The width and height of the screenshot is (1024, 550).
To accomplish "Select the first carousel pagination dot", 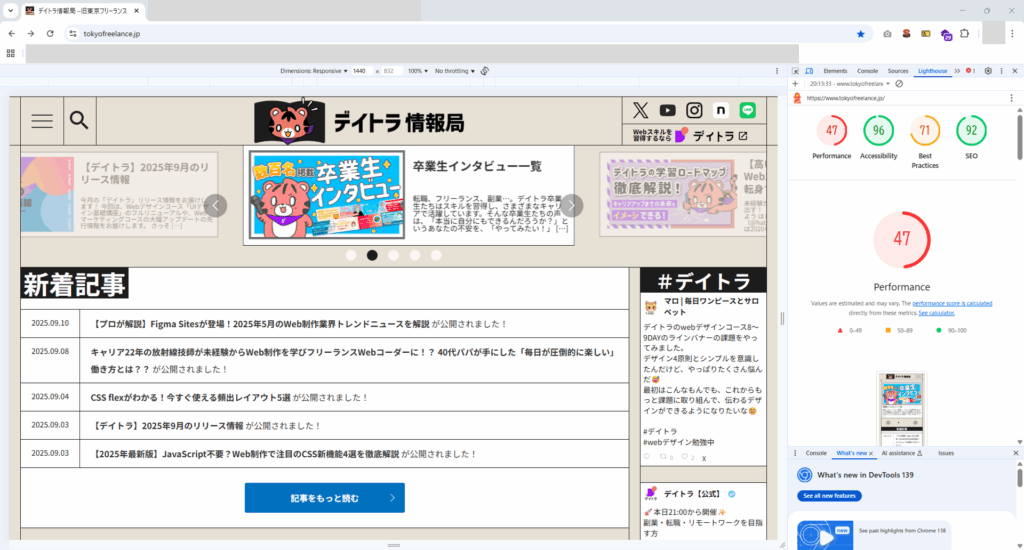I will (x=351, y=255).
